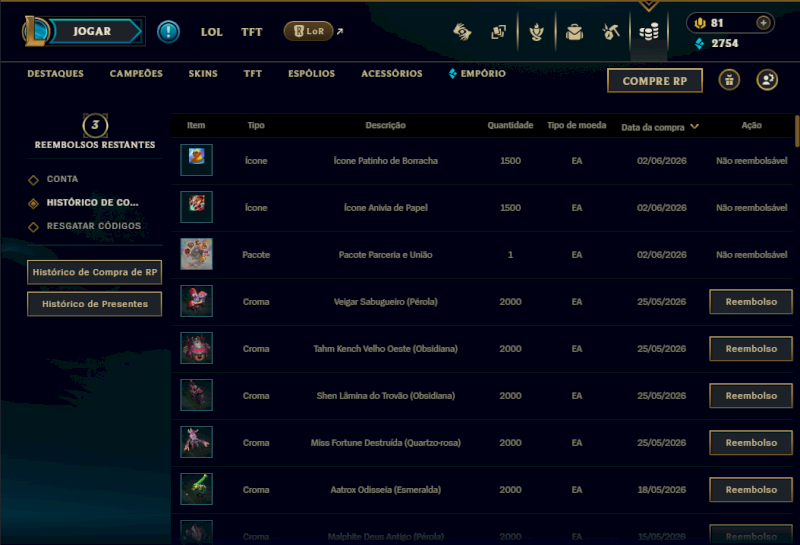
Task: Click the 18/05/2026 date in Aatrox row
Action: [x=662, y=489]
